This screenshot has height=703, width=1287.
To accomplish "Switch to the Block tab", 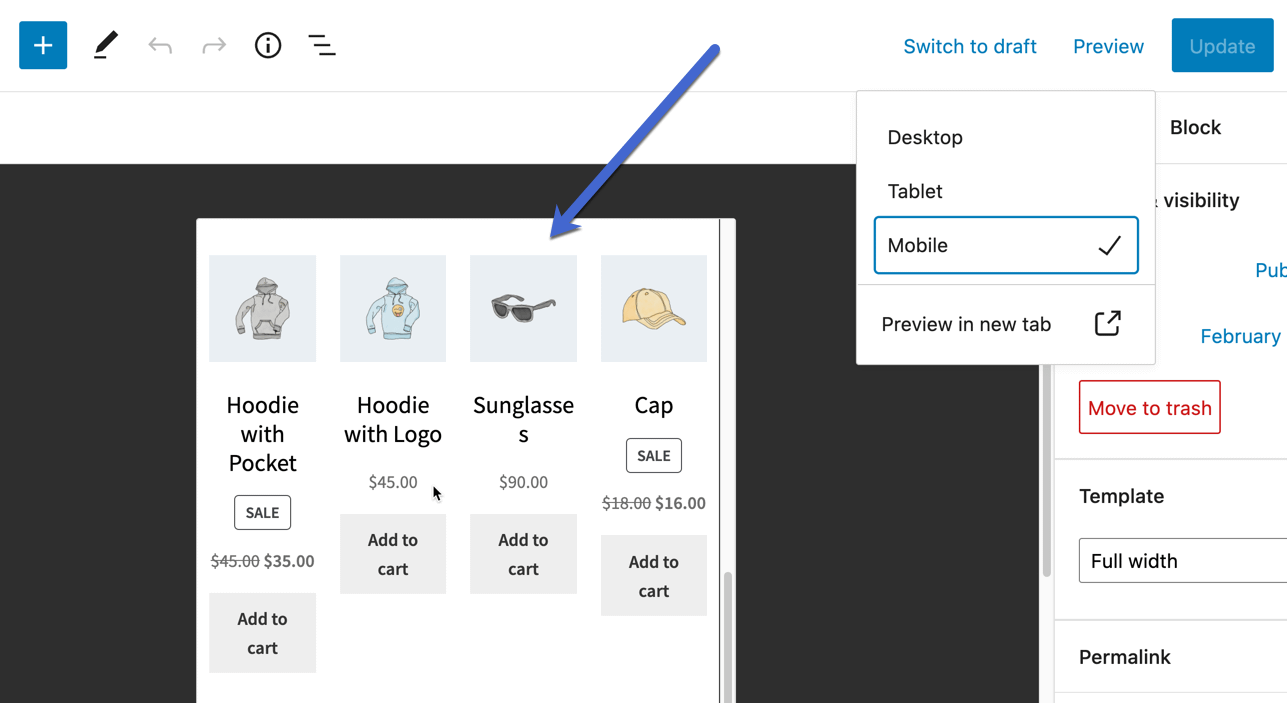I will [1196, 127].
